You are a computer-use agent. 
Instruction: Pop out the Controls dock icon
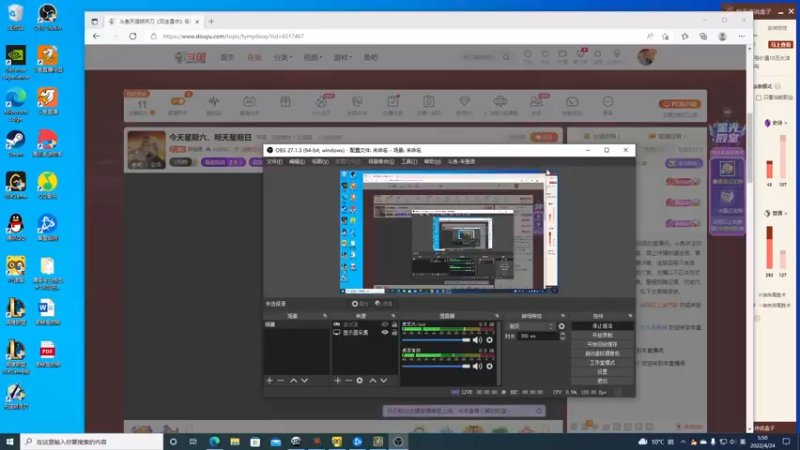(630, 316)
